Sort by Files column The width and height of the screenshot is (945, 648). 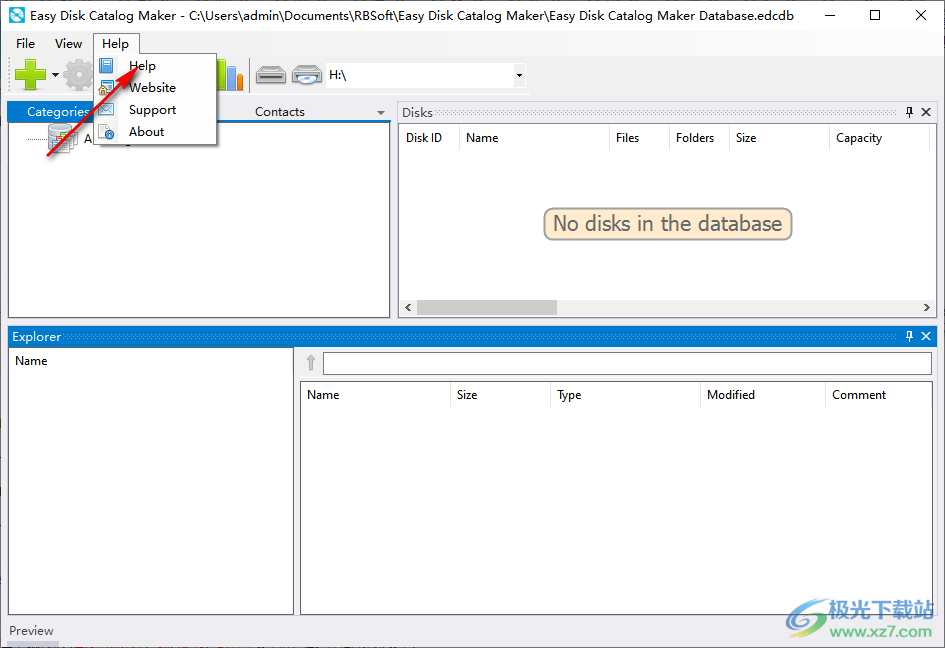pos(639,138)
